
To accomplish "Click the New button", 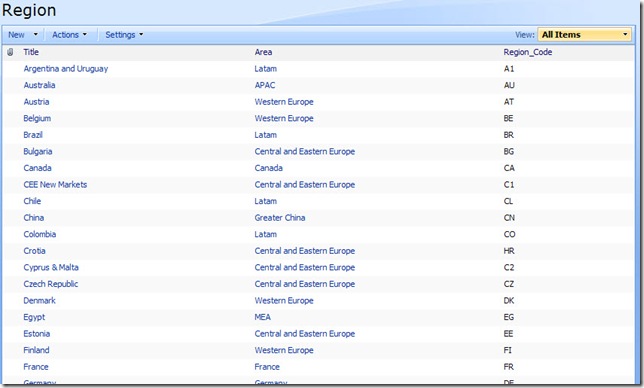I will (16, 35).
